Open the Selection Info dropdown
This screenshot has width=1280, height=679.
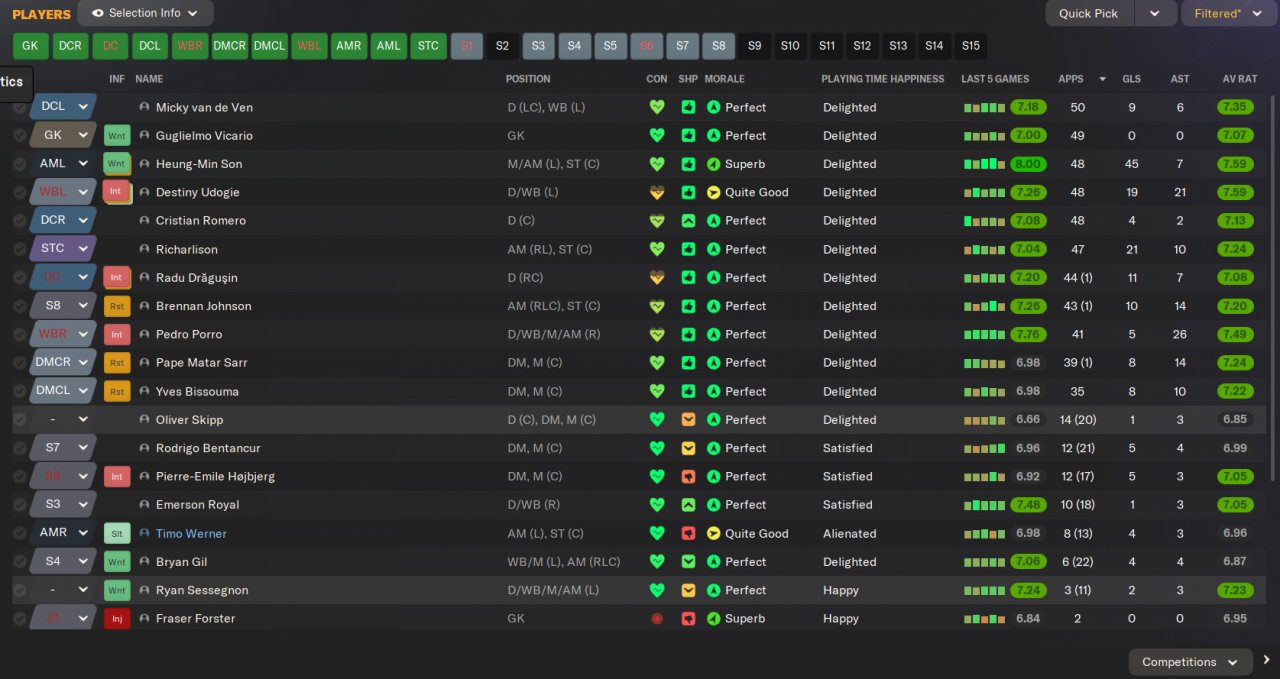(145, 13)
